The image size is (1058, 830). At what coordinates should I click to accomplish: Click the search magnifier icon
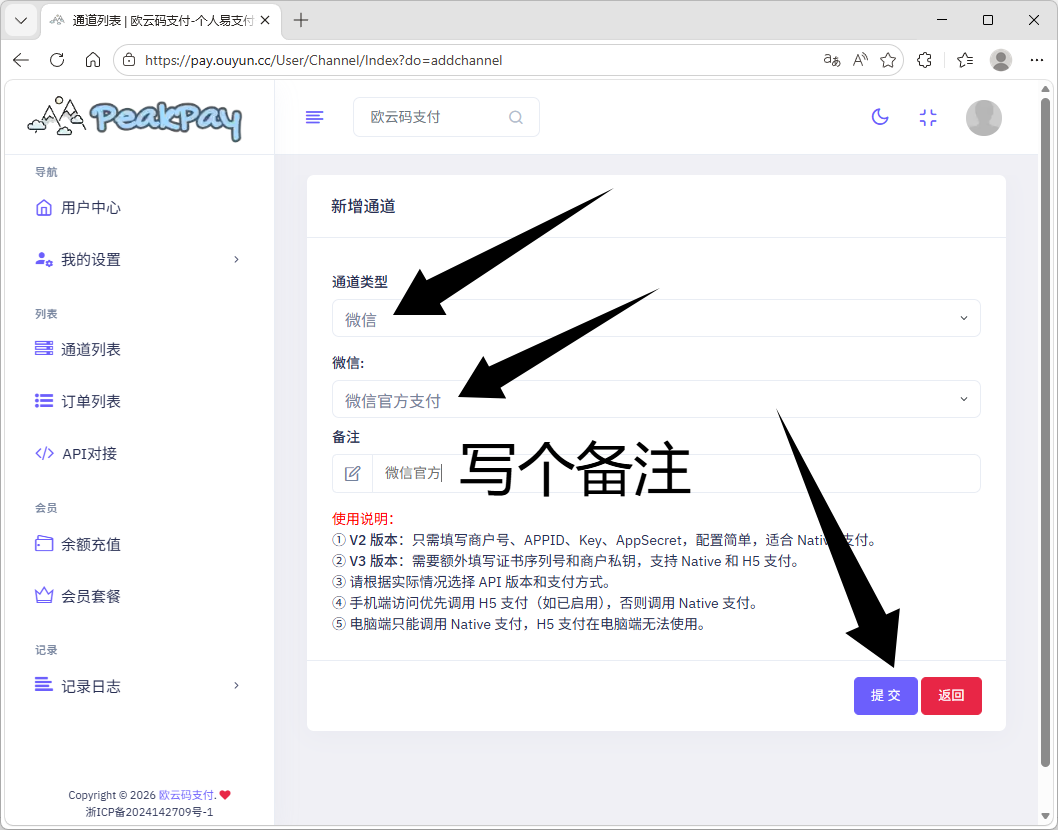[516, 117]
